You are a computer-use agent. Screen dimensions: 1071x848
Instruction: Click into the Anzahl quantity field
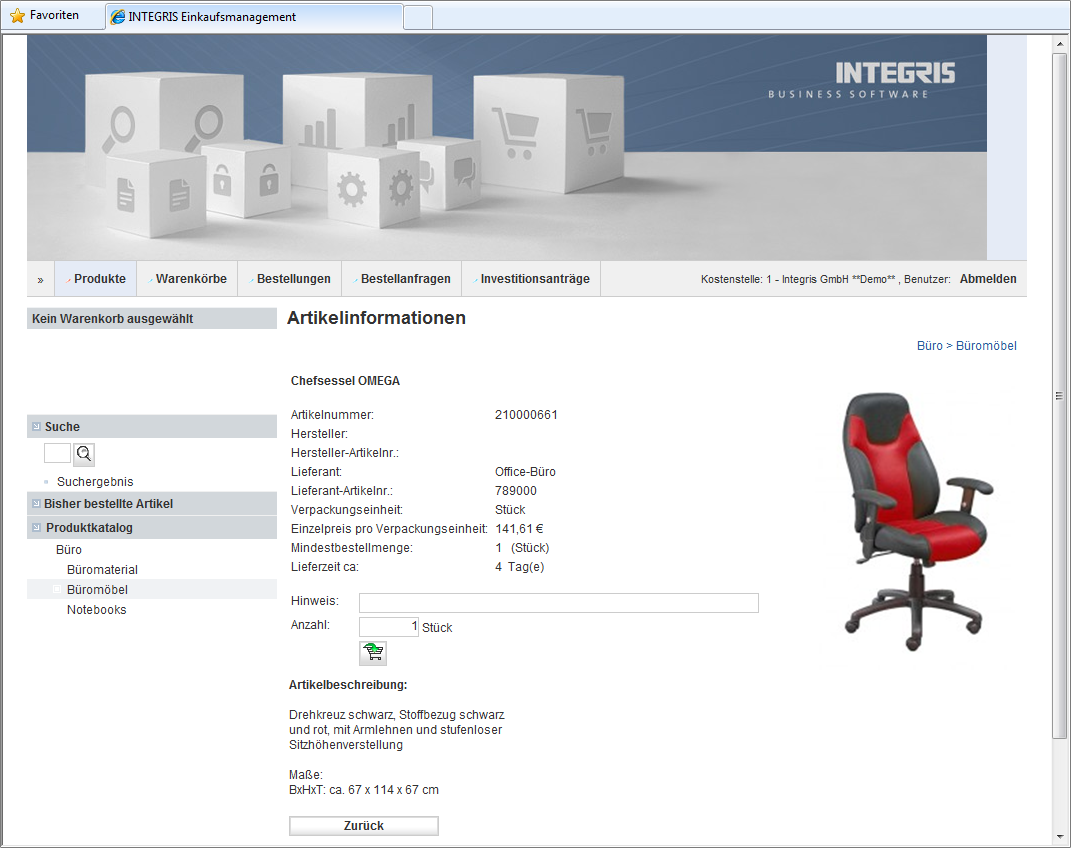(389, 627)
